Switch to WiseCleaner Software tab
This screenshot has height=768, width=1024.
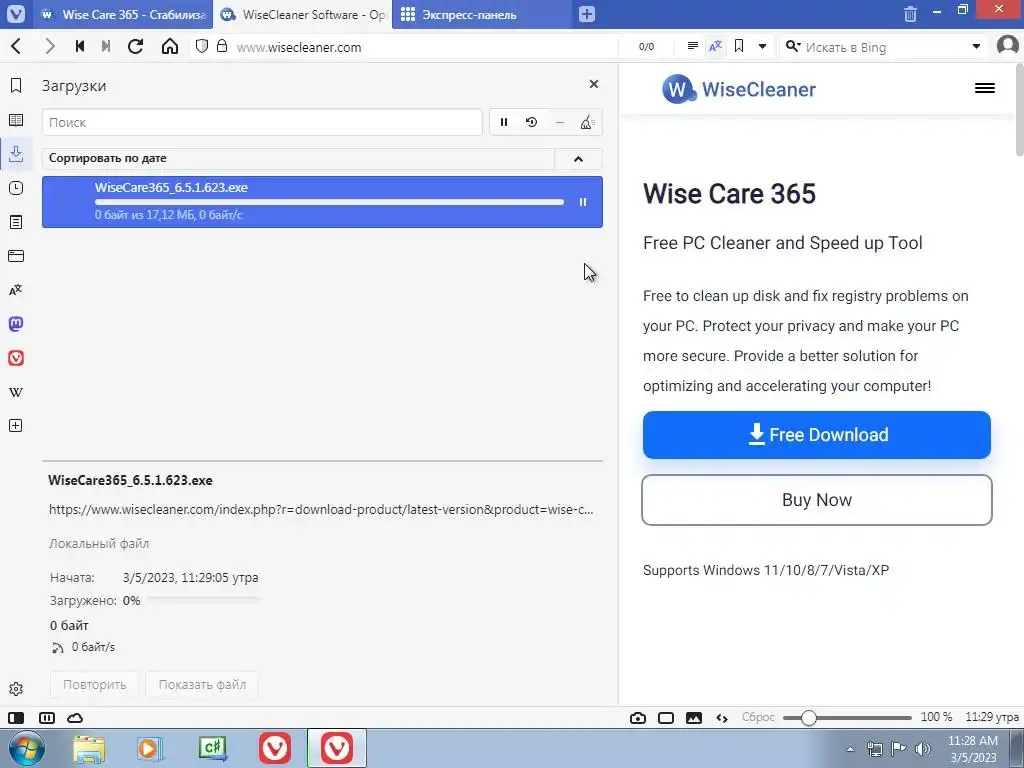tap(302, 14)
